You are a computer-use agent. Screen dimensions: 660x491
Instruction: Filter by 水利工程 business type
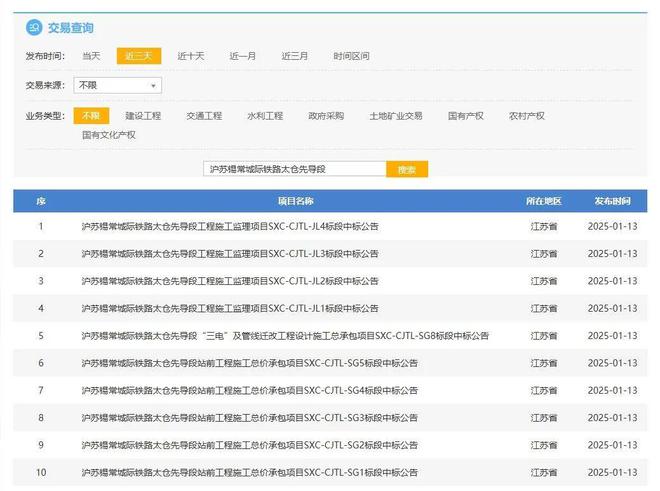pyautogui.click(x=265, y=116)
